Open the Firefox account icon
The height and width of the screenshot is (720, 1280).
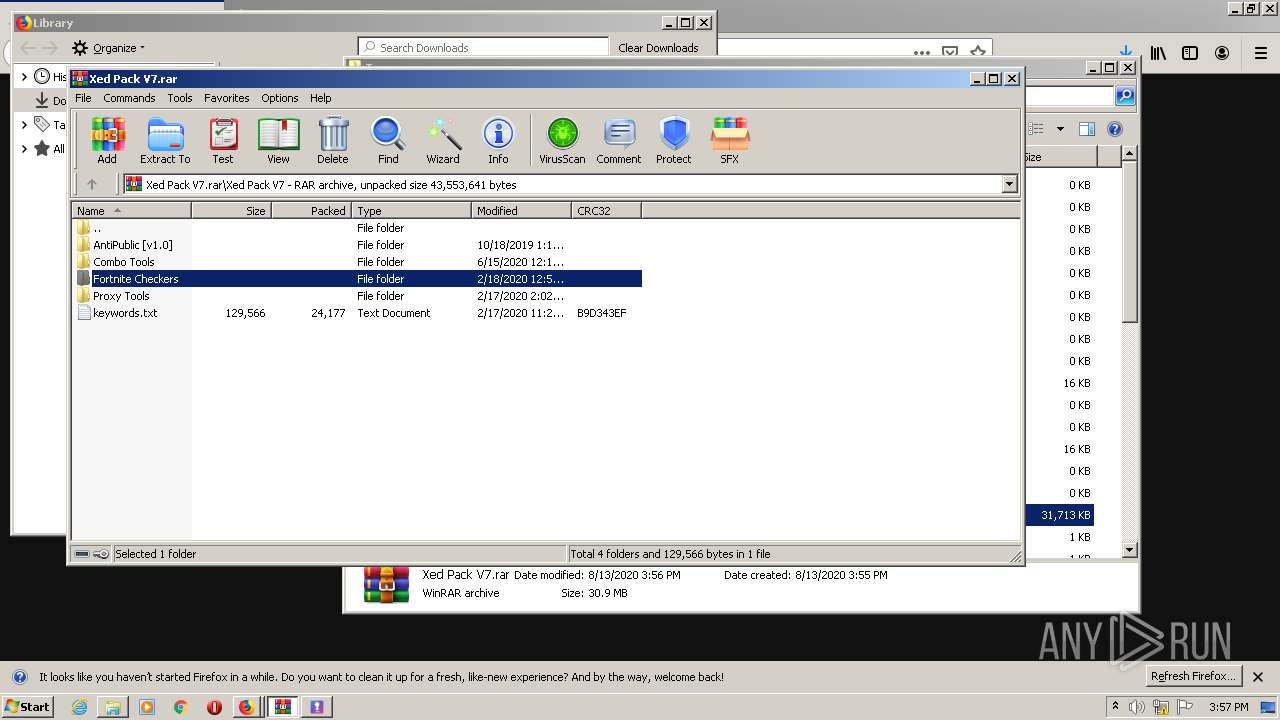[x=1222, y=53]
